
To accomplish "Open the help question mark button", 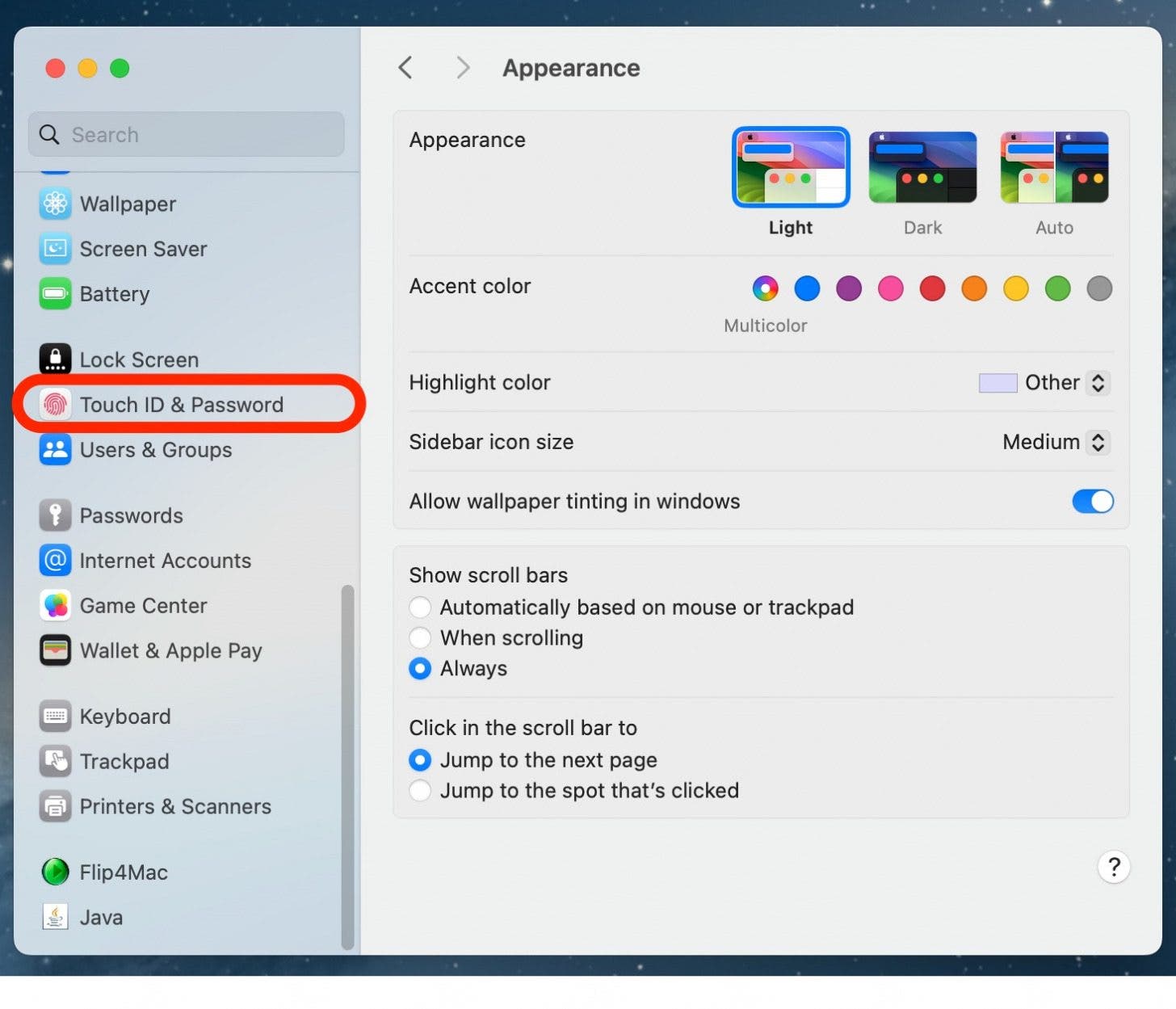I will (1113, 867).
